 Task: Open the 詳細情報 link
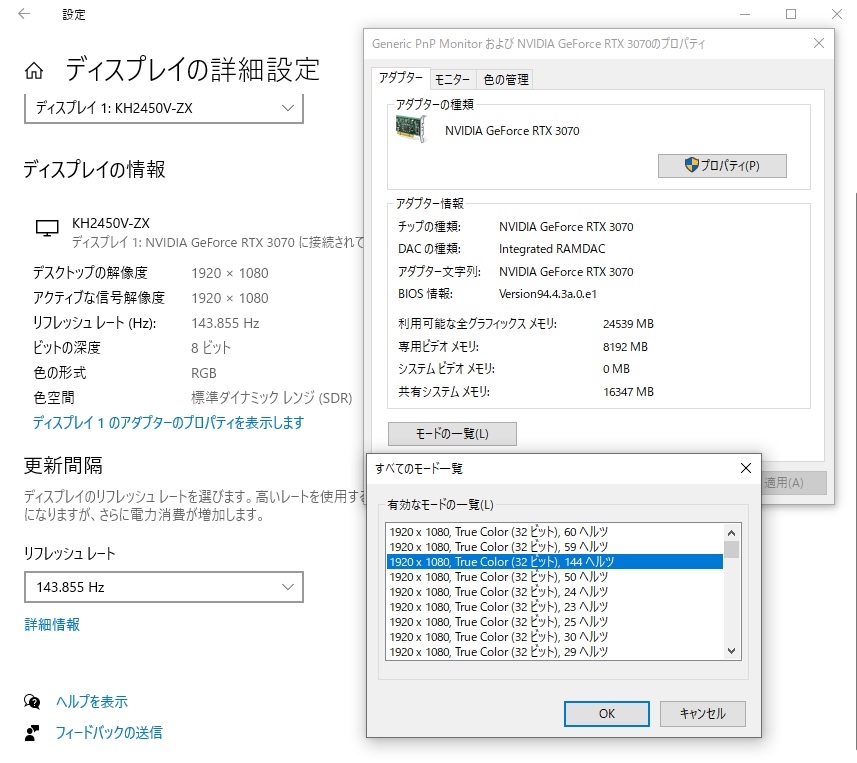52,624
